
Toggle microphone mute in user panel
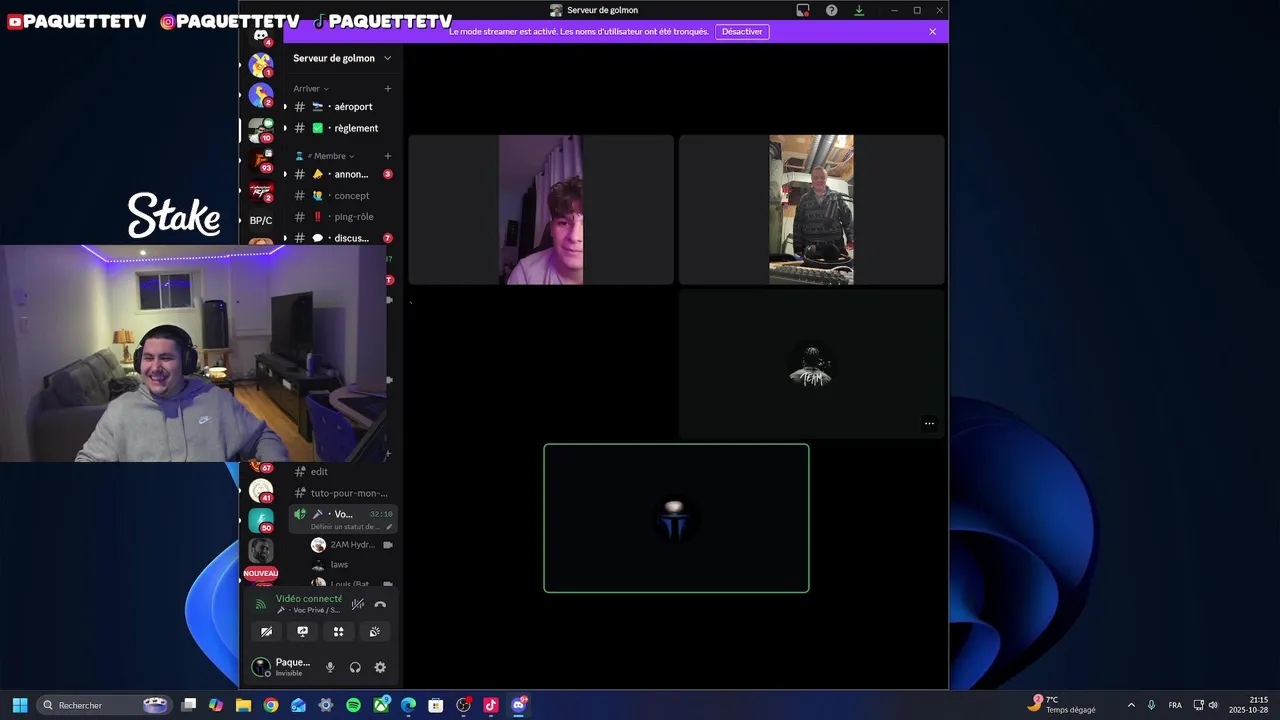pyautogui.click(x=330, y=667)
